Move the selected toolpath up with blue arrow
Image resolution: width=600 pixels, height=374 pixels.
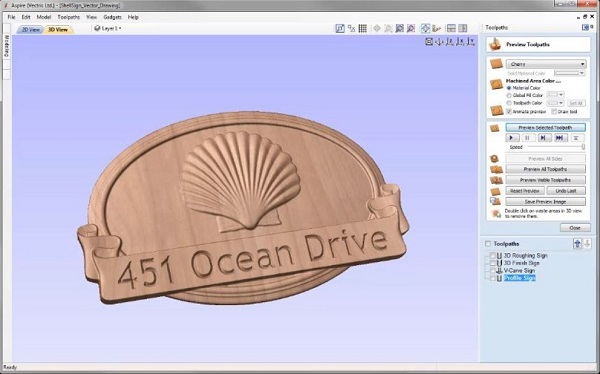[x=577, y=243]
